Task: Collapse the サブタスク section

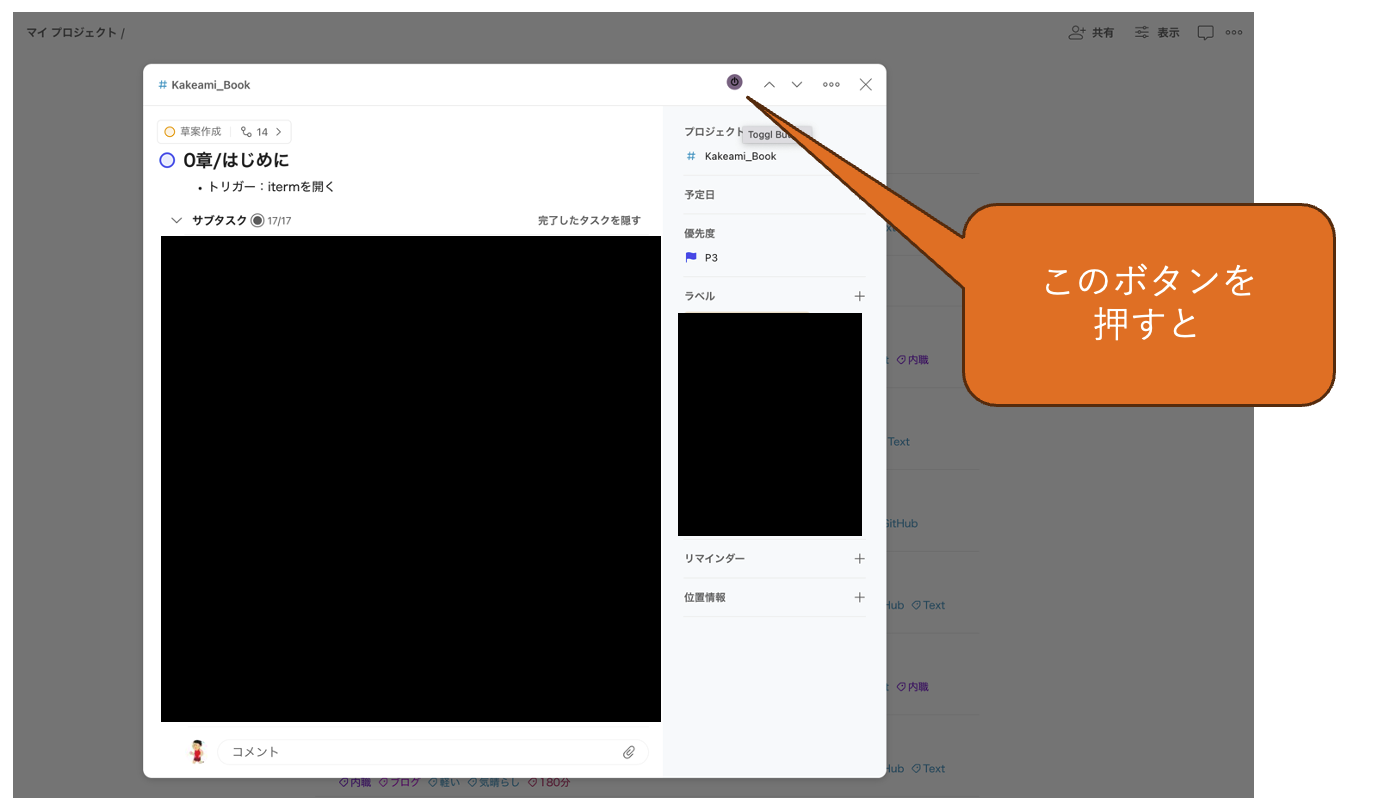Action: 176,219
